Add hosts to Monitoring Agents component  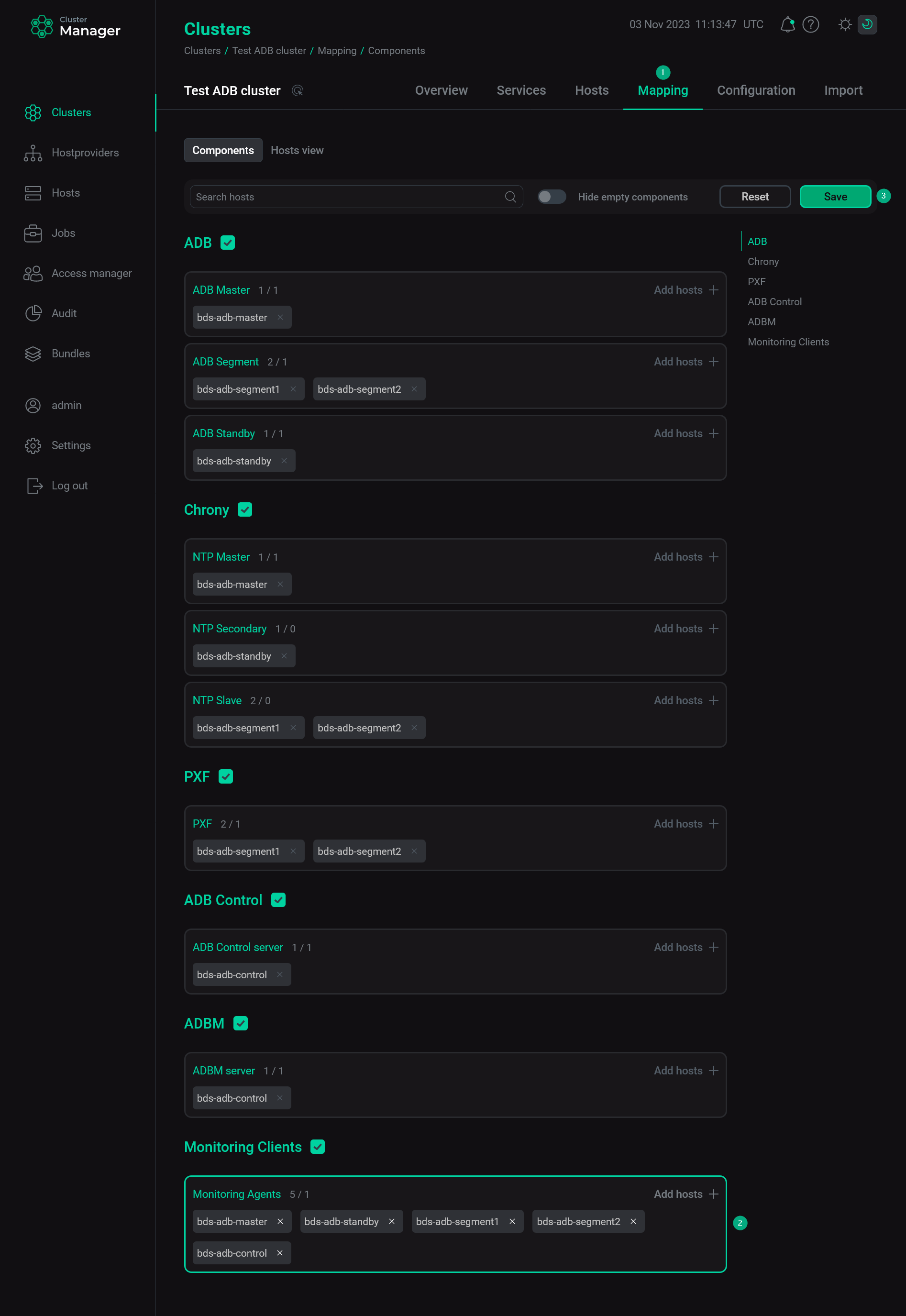click(x=686, y=1194)
